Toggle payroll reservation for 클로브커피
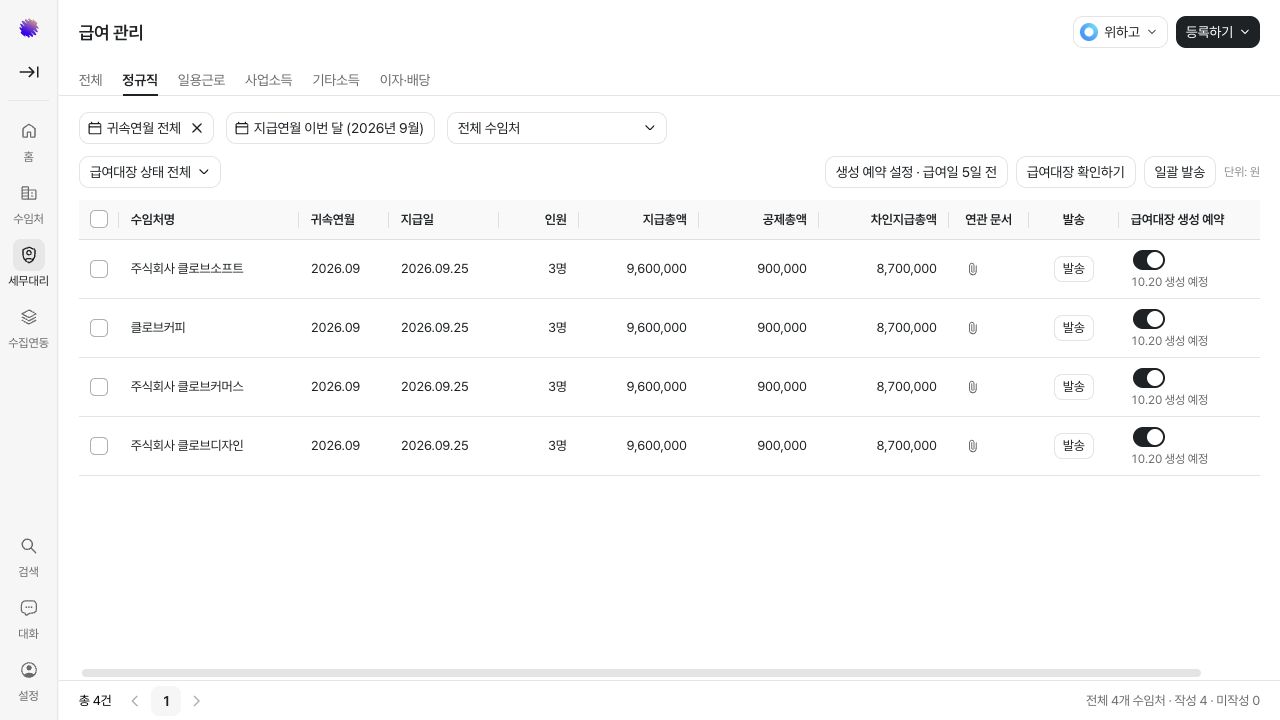 point(1149,319)
